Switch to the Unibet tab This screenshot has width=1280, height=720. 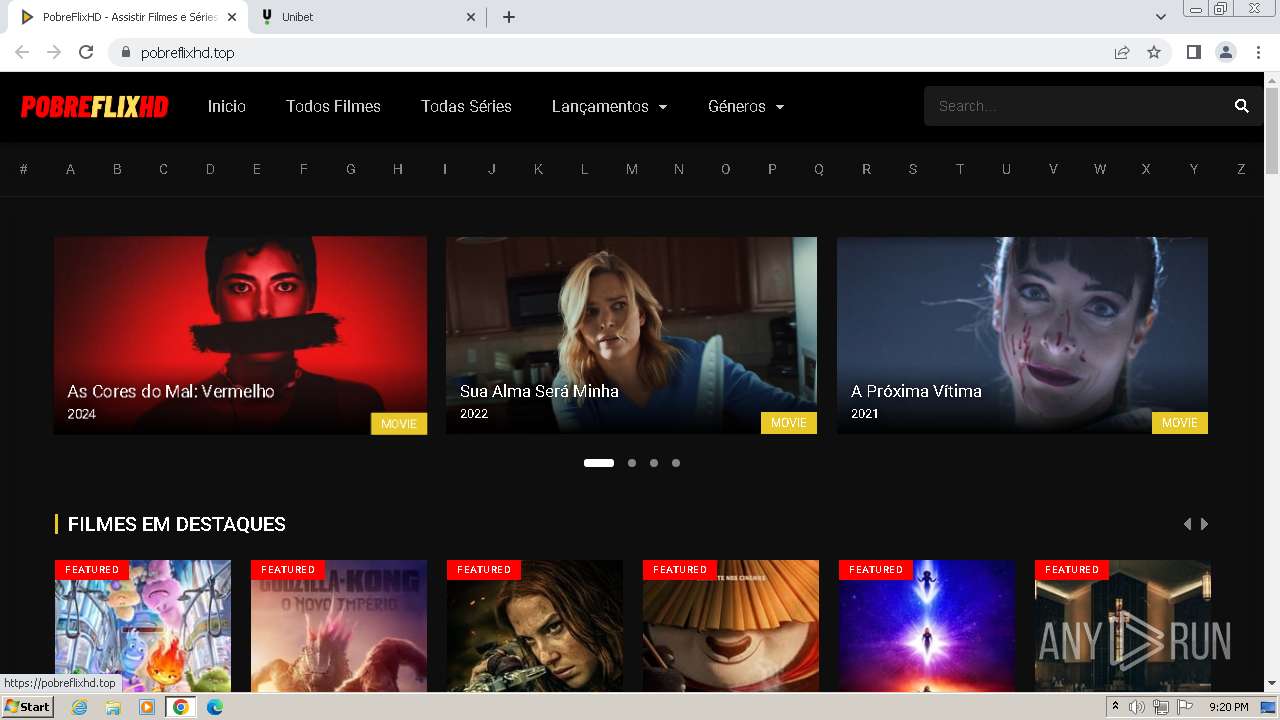[368, 17]
